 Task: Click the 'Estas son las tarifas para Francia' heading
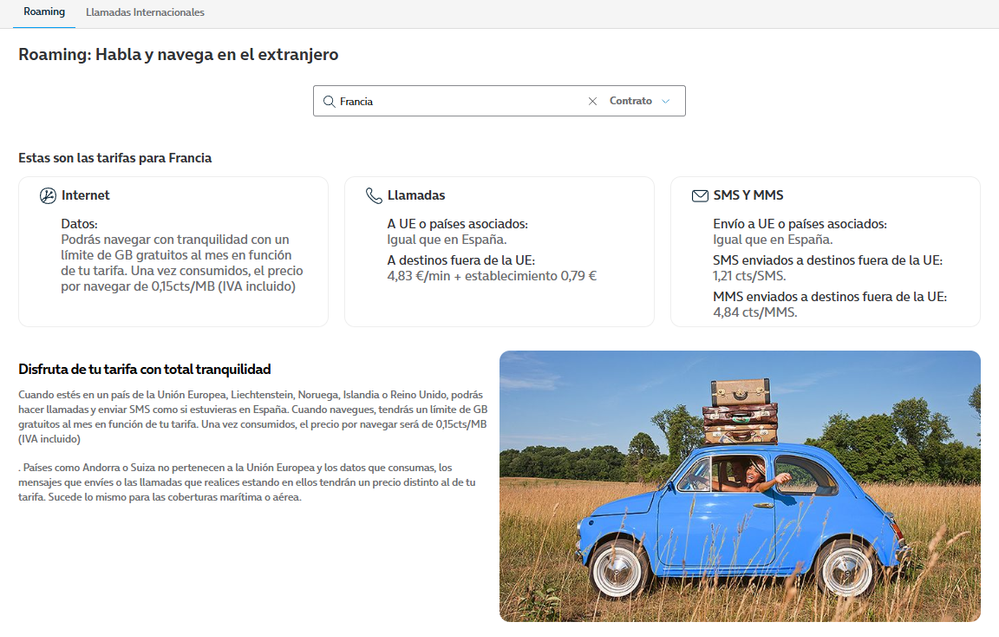pyautogui.click(x=115, y=158)
